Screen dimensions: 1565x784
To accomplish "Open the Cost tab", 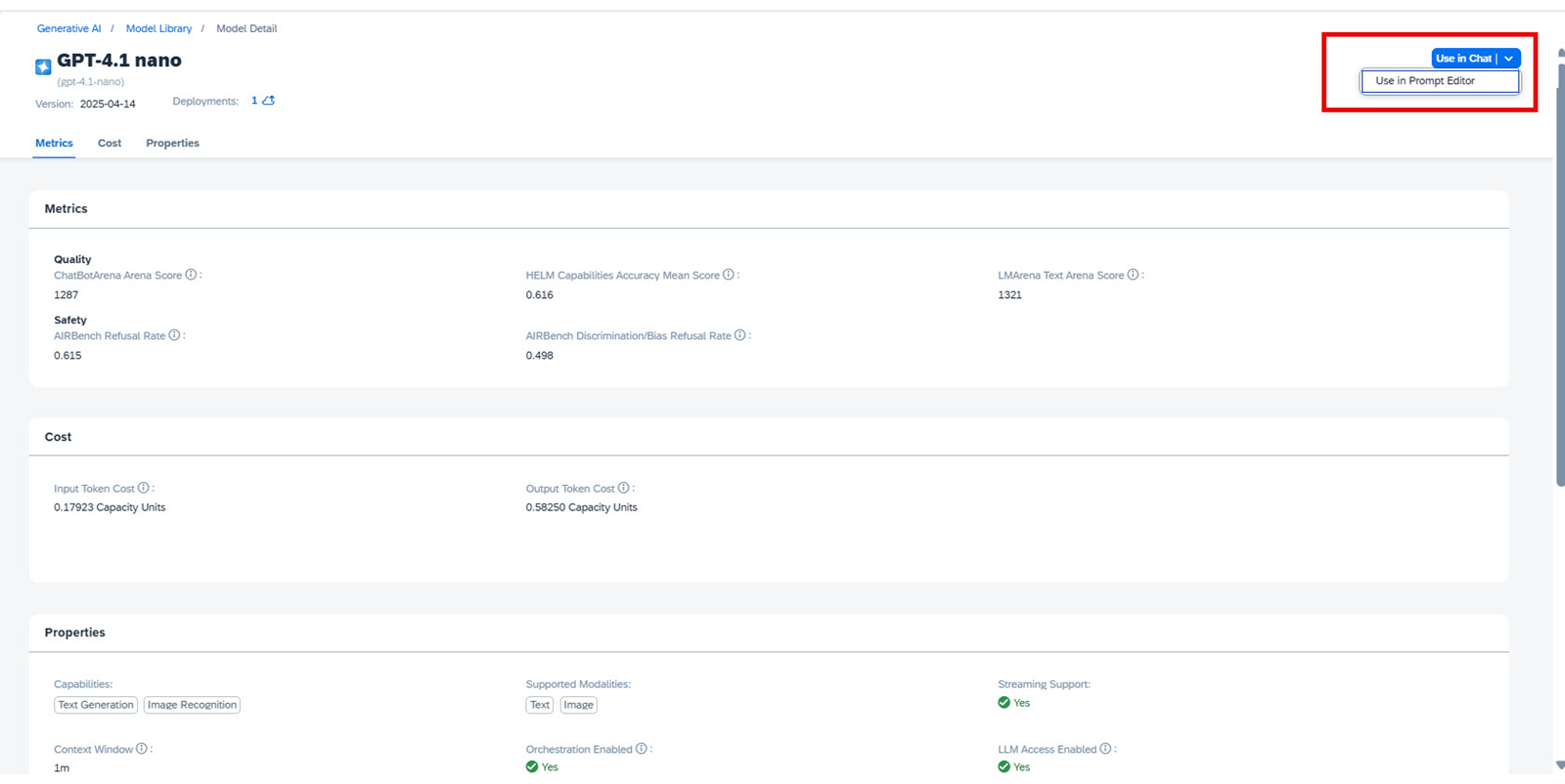I will click(x=110, y=143).
